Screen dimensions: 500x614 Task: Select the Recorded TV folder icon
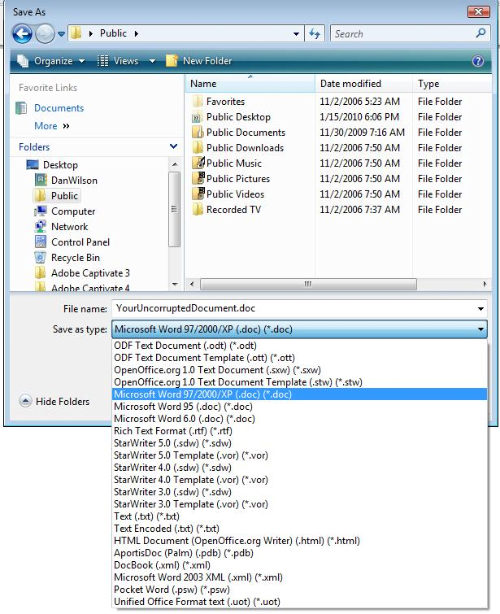point(197,209)
